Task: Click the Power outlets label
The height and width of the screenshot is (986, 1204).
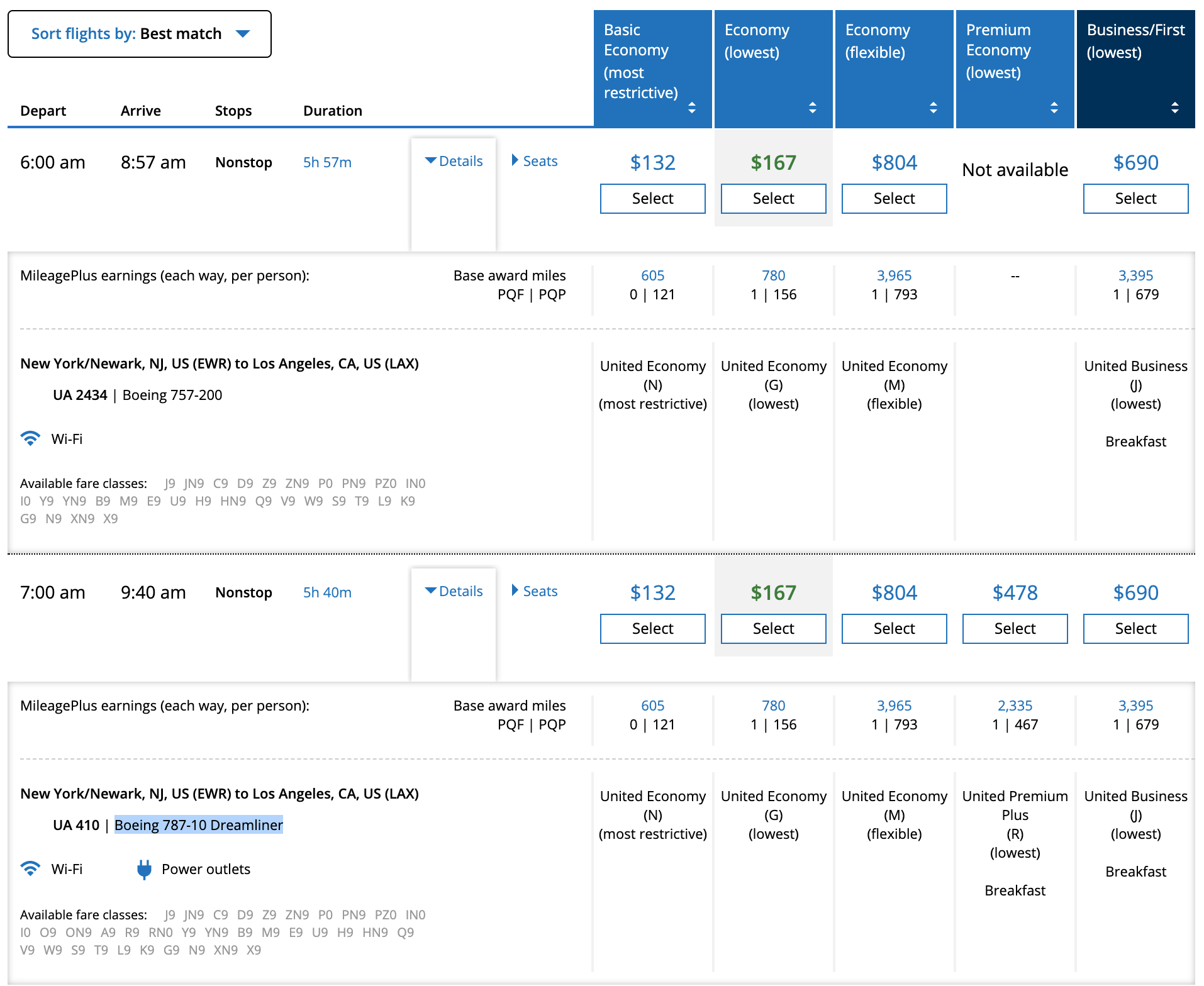Action: (x=206, y=869)
